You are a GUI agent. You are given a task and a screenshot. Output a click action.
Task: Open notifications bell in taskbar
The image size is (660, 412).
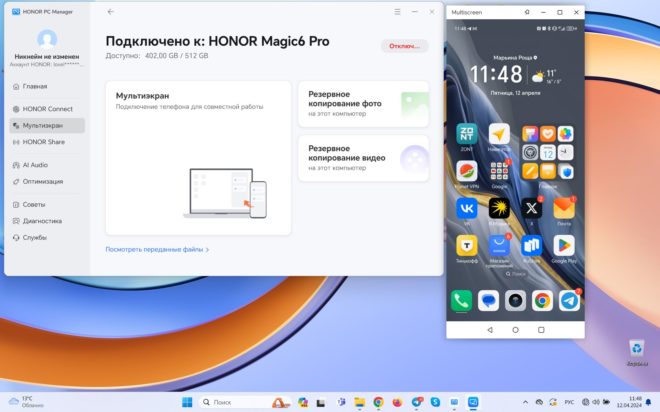coord(649,402)
